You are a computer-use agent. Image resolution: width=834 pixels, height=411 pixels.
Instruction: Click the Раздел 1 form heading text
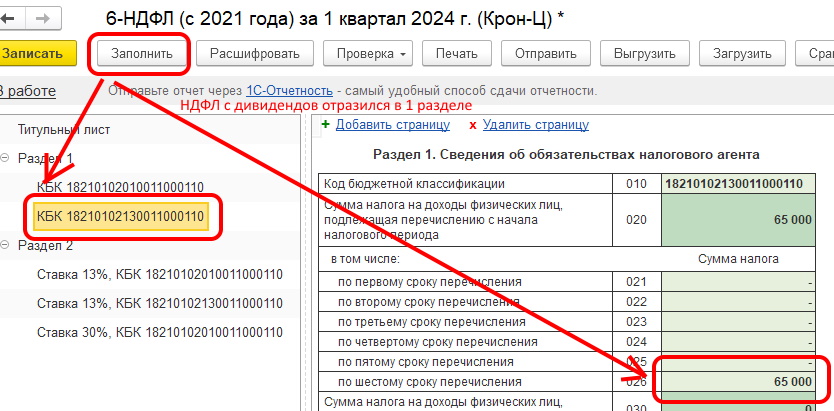(566, 155)
